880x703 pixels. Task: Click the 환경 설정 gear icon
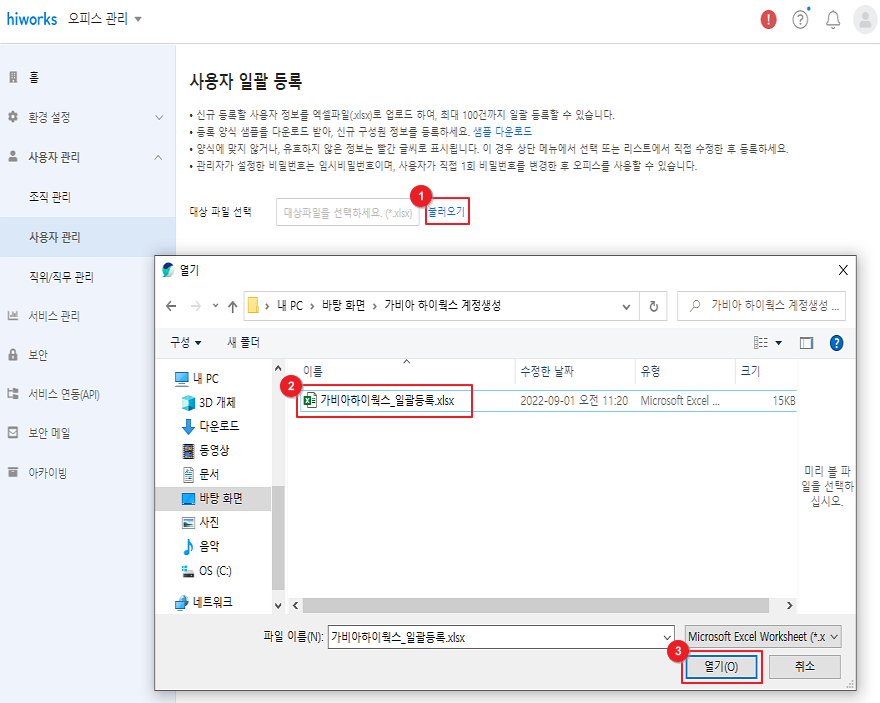[13, 117]
